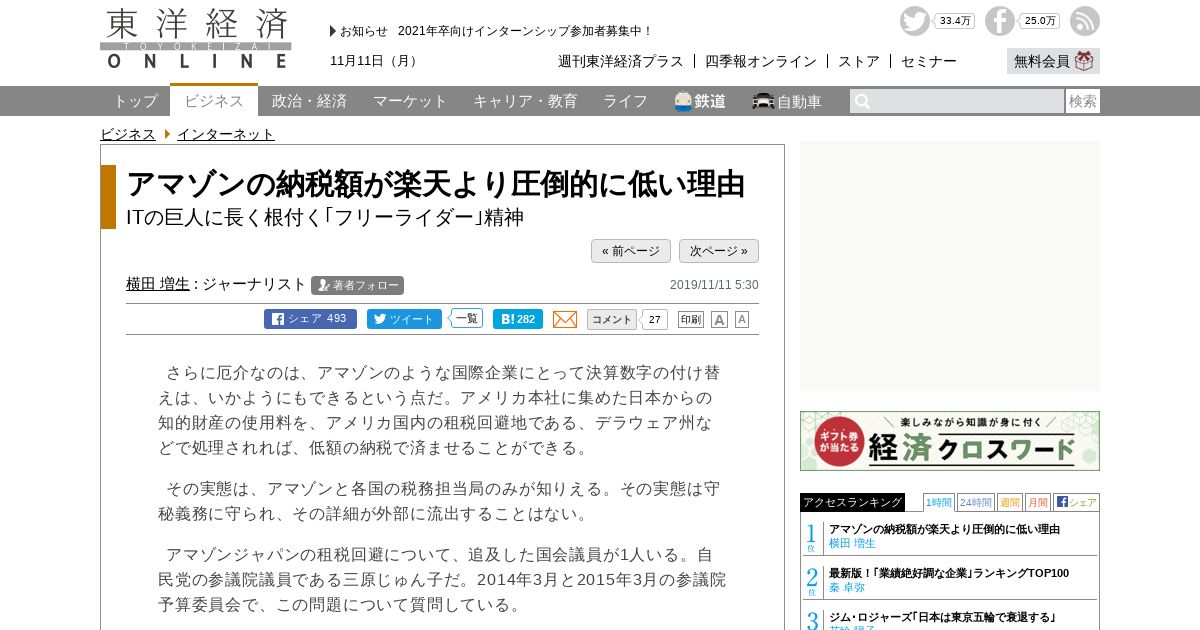Open ranking author 横田 増生 in sidebar
This screenshot has width=1200, height=630.
point(852,543)
